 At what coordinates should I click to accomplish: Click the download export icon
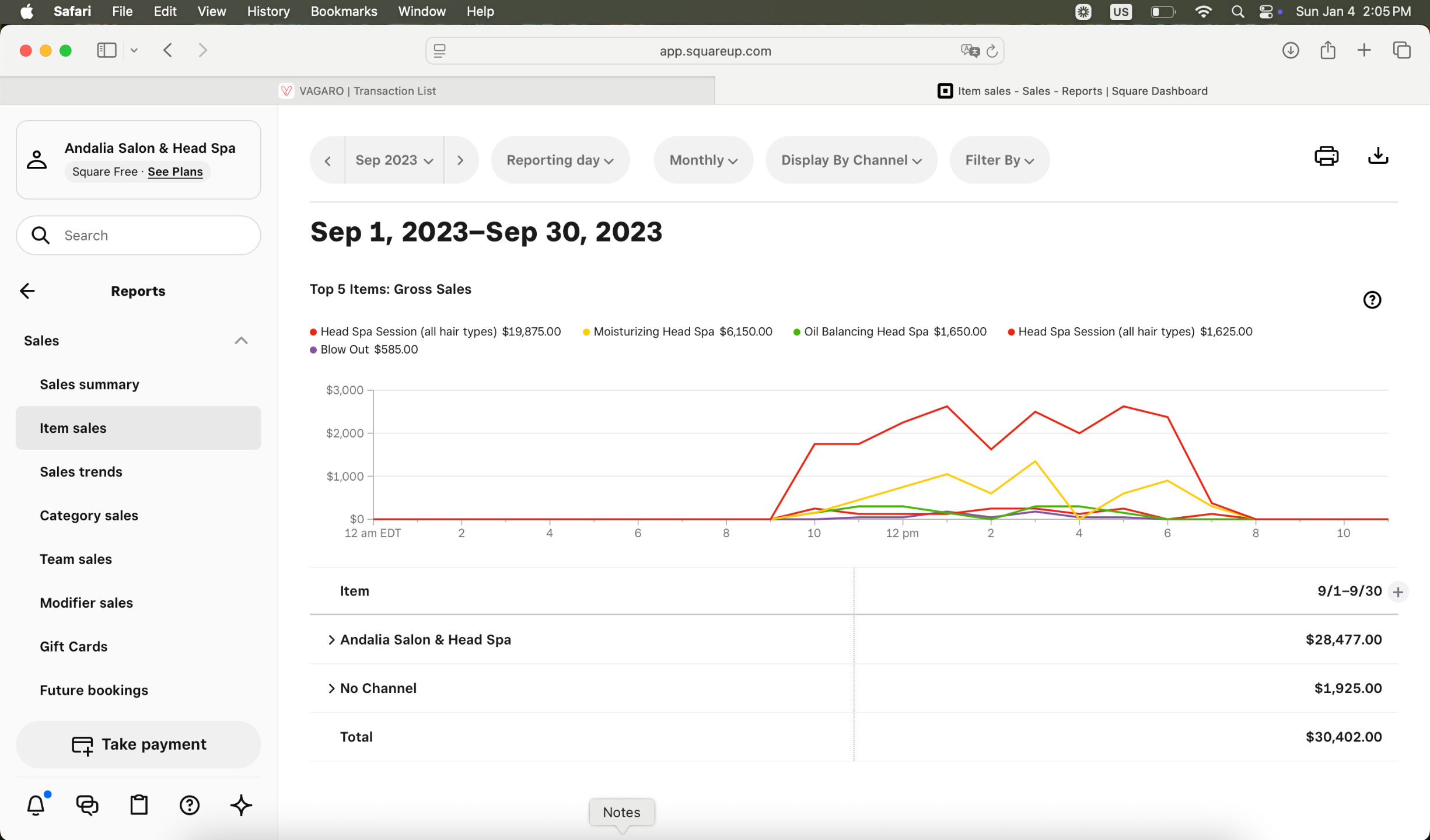[x=1377, y=156]
